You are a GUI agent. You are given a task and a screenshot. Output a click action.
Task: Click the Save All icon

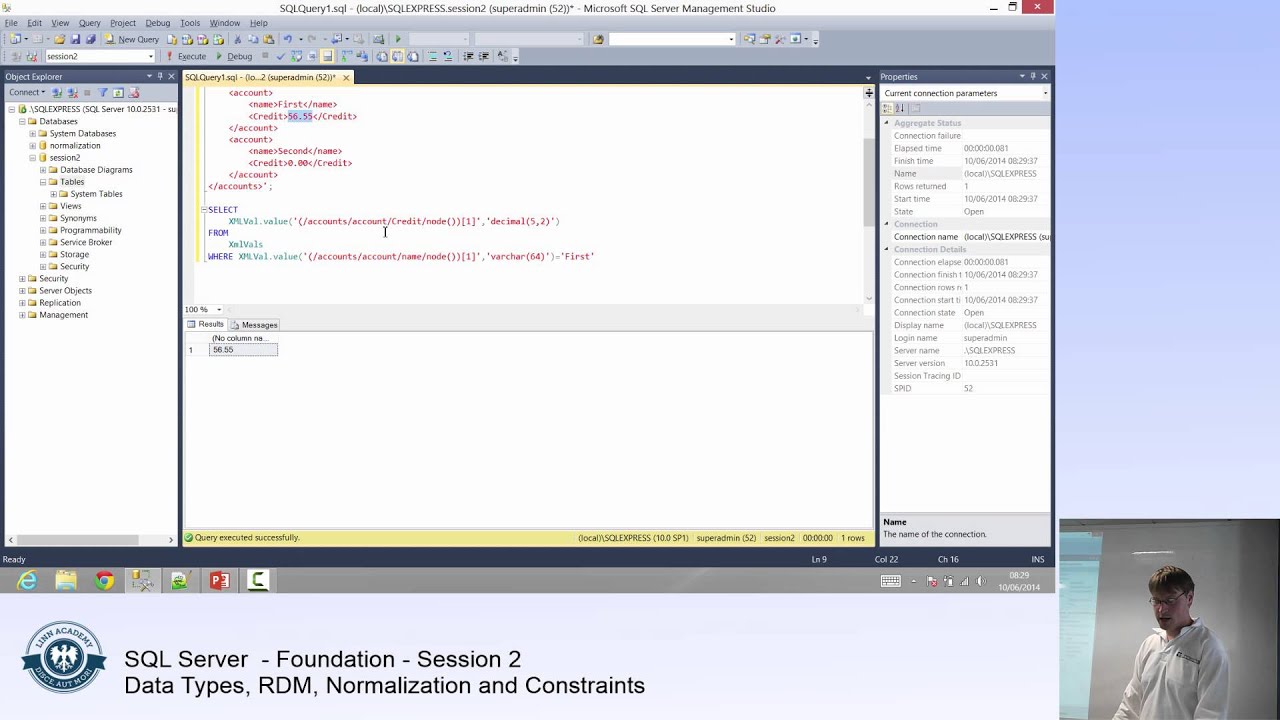91,39
